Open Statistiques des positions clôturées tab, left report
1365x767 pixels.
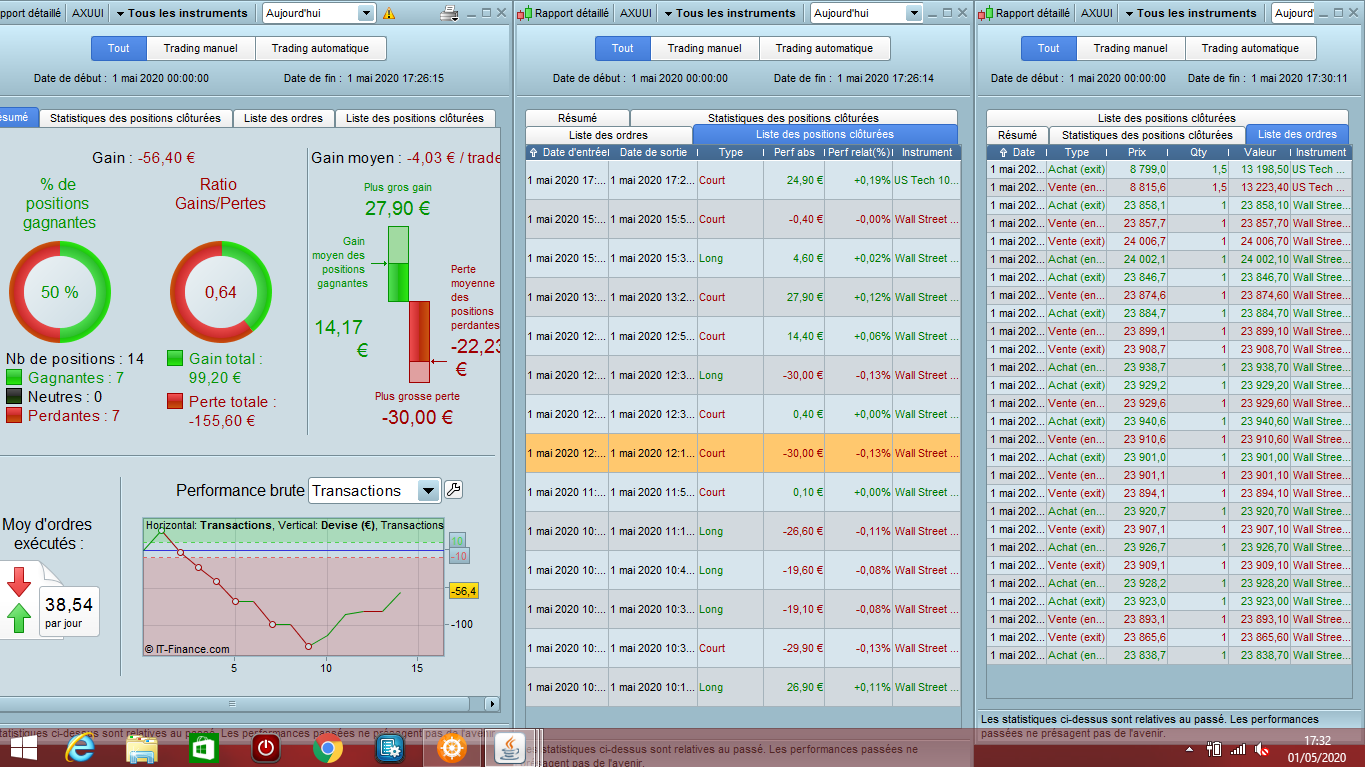[x=135, y=118]
